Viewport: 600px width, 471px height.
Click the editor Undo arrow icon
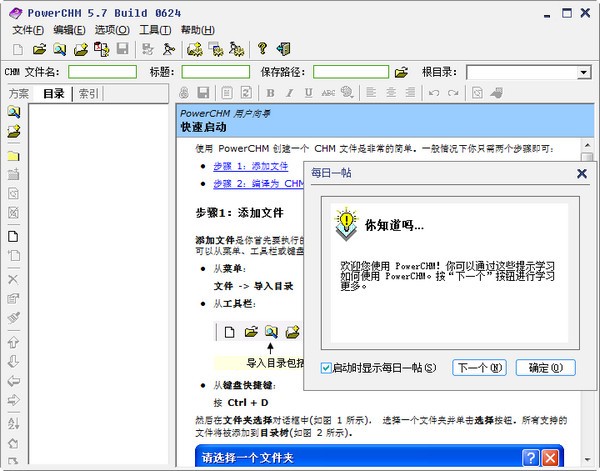point(434,93)
